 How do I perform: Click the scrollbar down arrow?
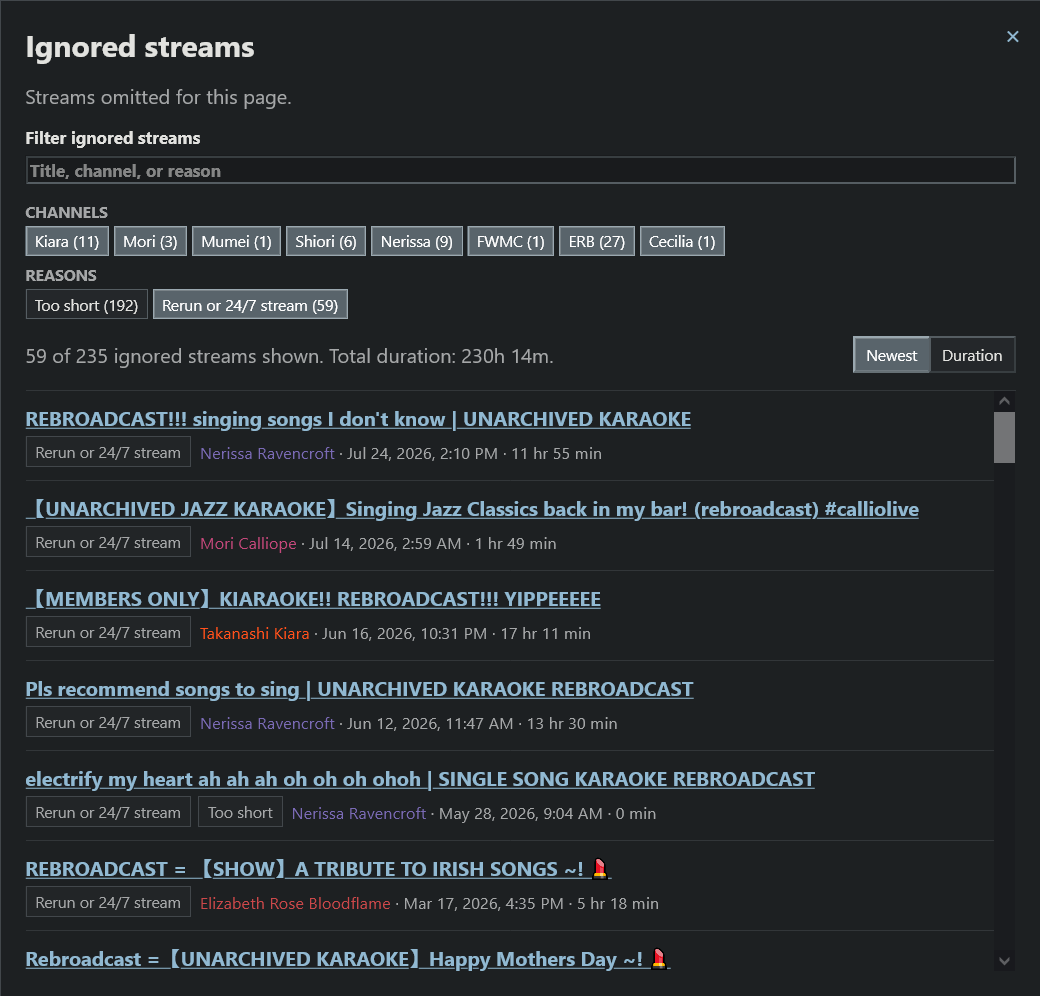point(1004,960)
